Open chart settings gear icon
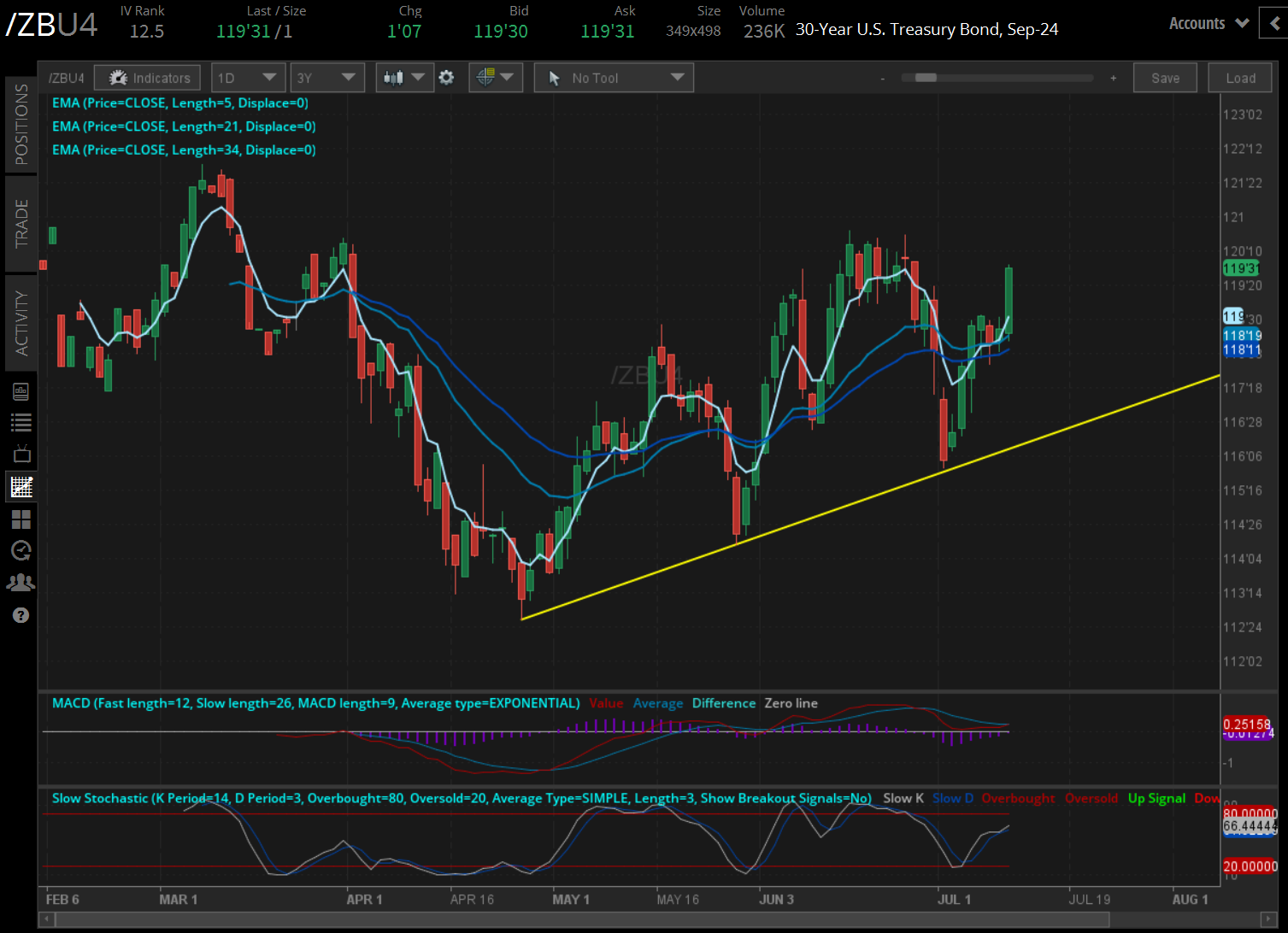 (446, 78)
